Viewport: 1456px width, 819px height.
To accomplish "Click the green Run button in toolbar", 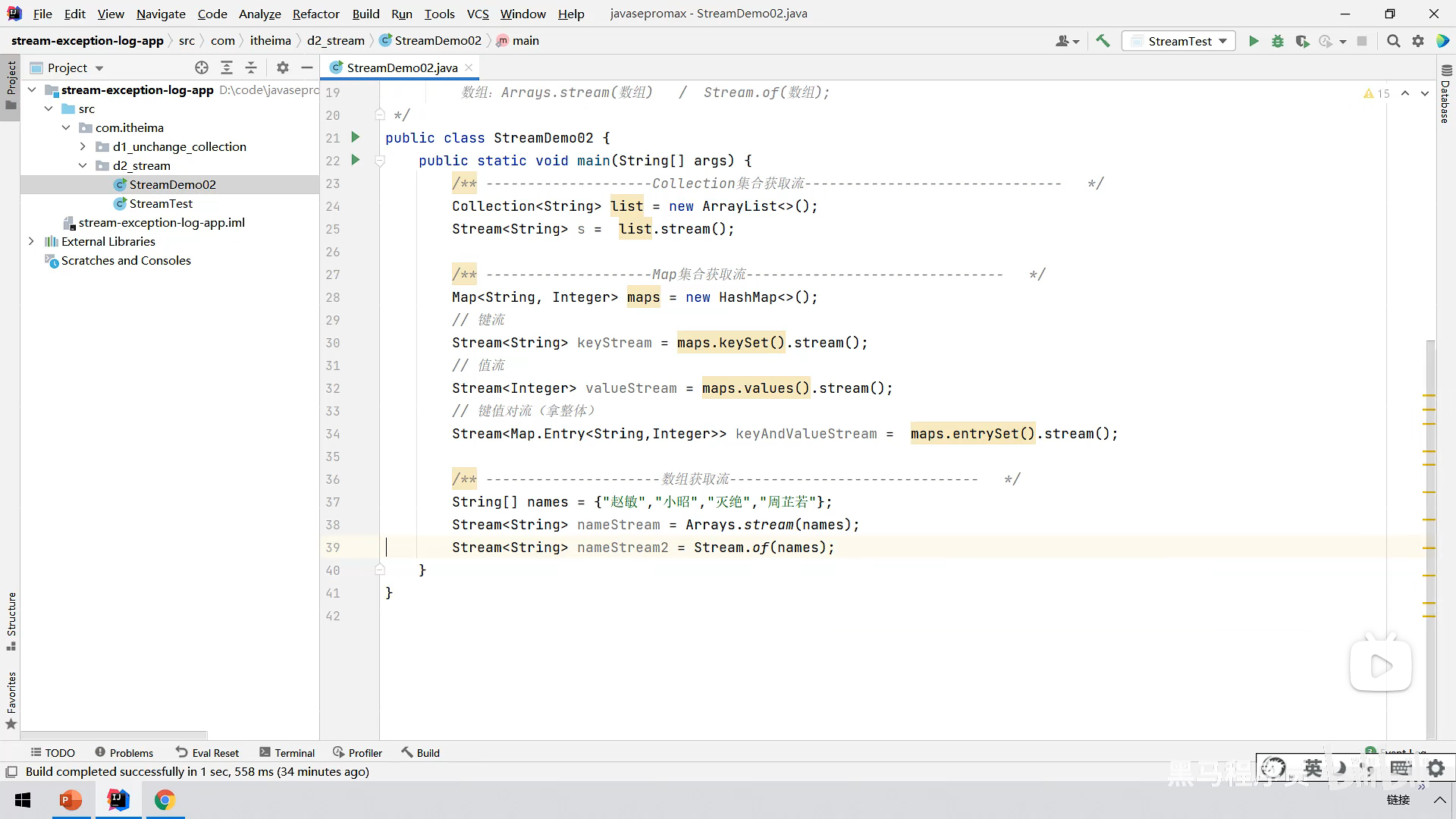I will [1254, 41].
